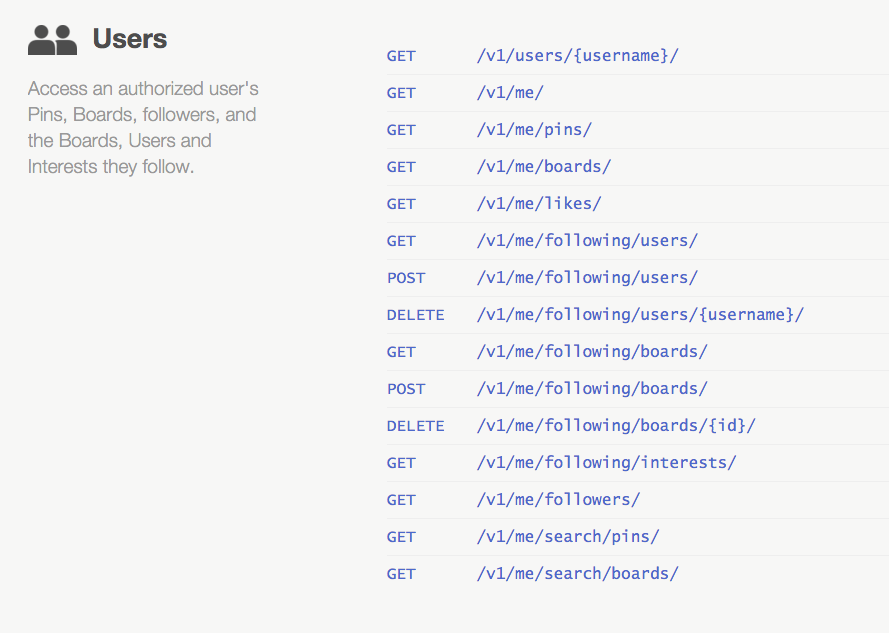Click the GET label beside /v1/me/followers/

[x=401, y=500]
